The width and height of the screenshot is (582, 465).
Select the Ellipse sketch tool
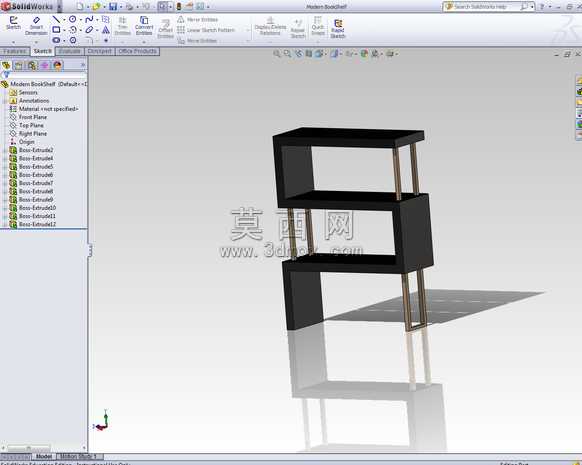tap(89, 30)
